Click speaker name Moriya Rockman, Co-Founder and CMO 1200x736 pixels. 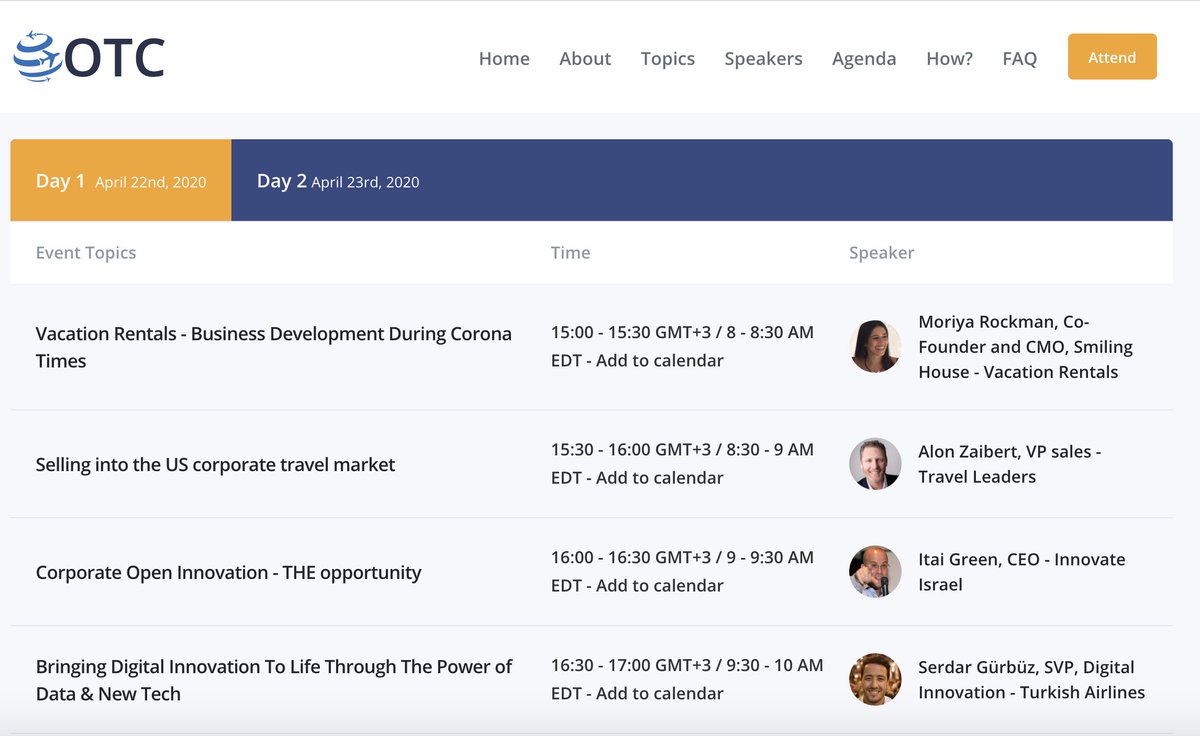tap(1025, 347)
